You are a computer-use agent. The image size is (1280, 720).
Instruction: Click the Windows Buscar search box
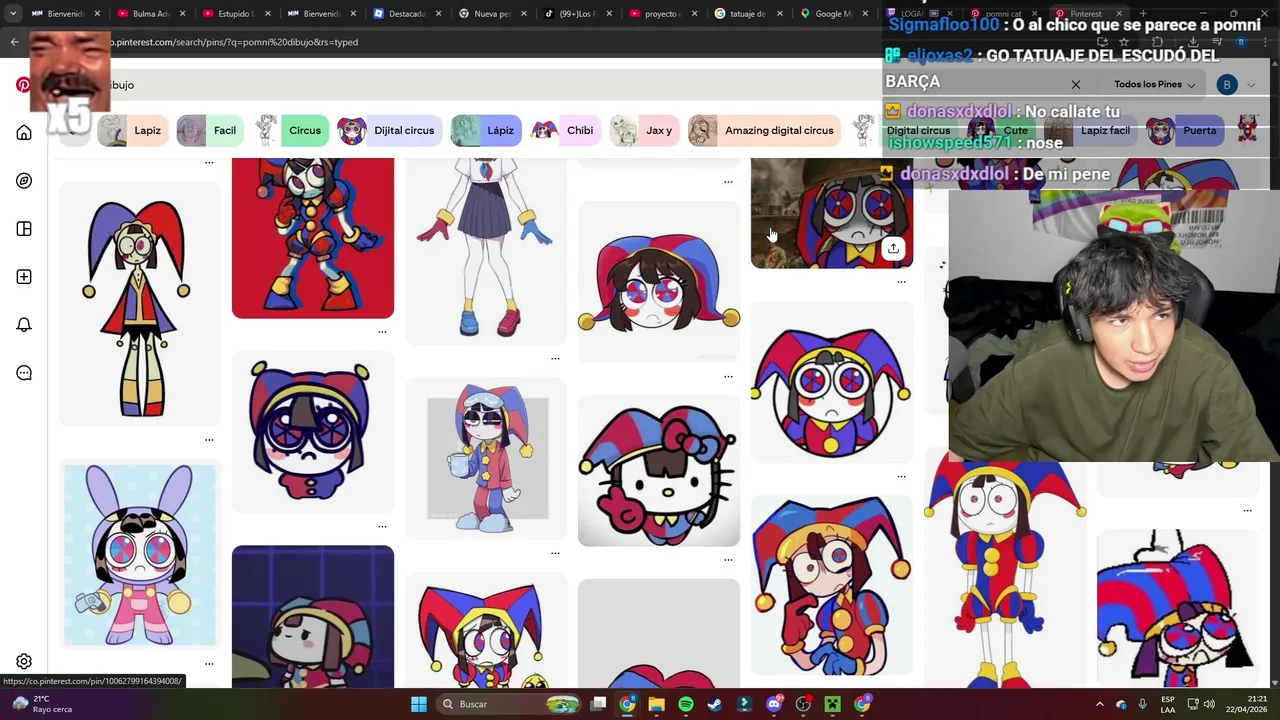(x=510, y=704)
